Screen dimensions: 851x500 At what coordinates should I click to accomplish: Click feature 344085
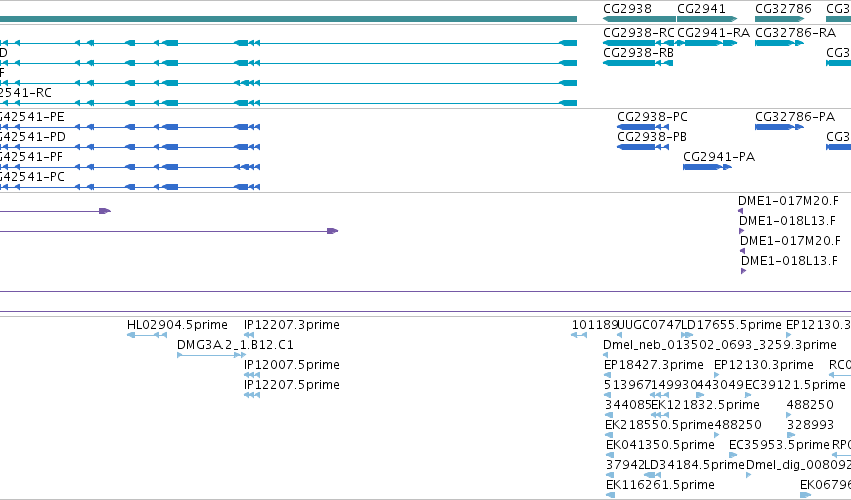[628, 405]
